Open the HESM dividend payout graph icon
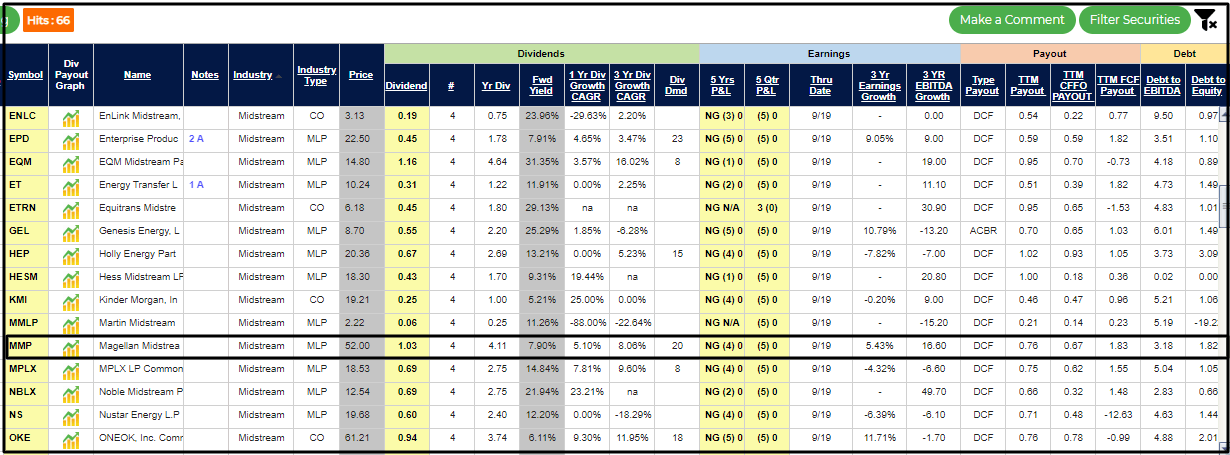1230x455 pixels. (x=71, y=277)
